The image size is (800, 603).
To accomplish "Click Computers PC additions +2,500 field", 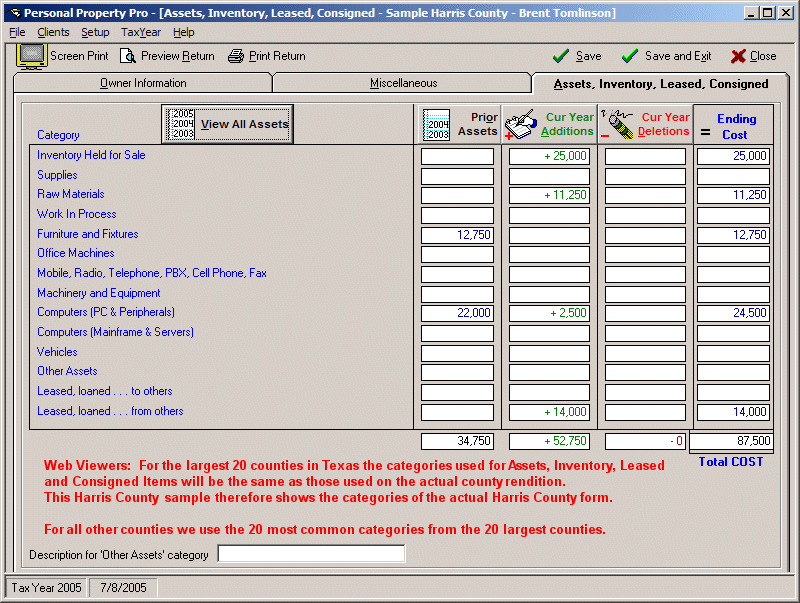I will [x=549, y=313].
